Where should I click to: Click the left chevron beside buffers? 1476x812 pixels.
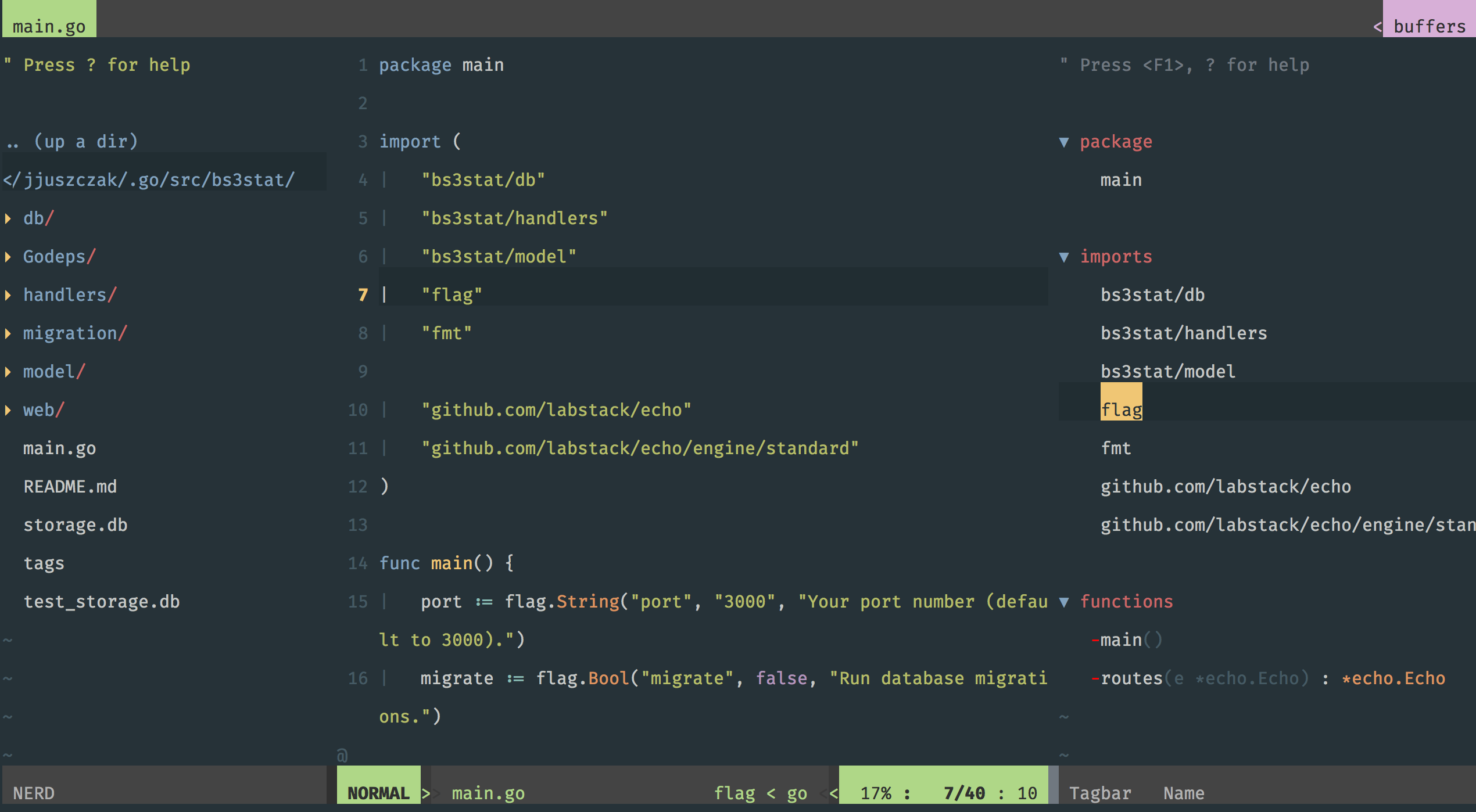[1377, 27]
